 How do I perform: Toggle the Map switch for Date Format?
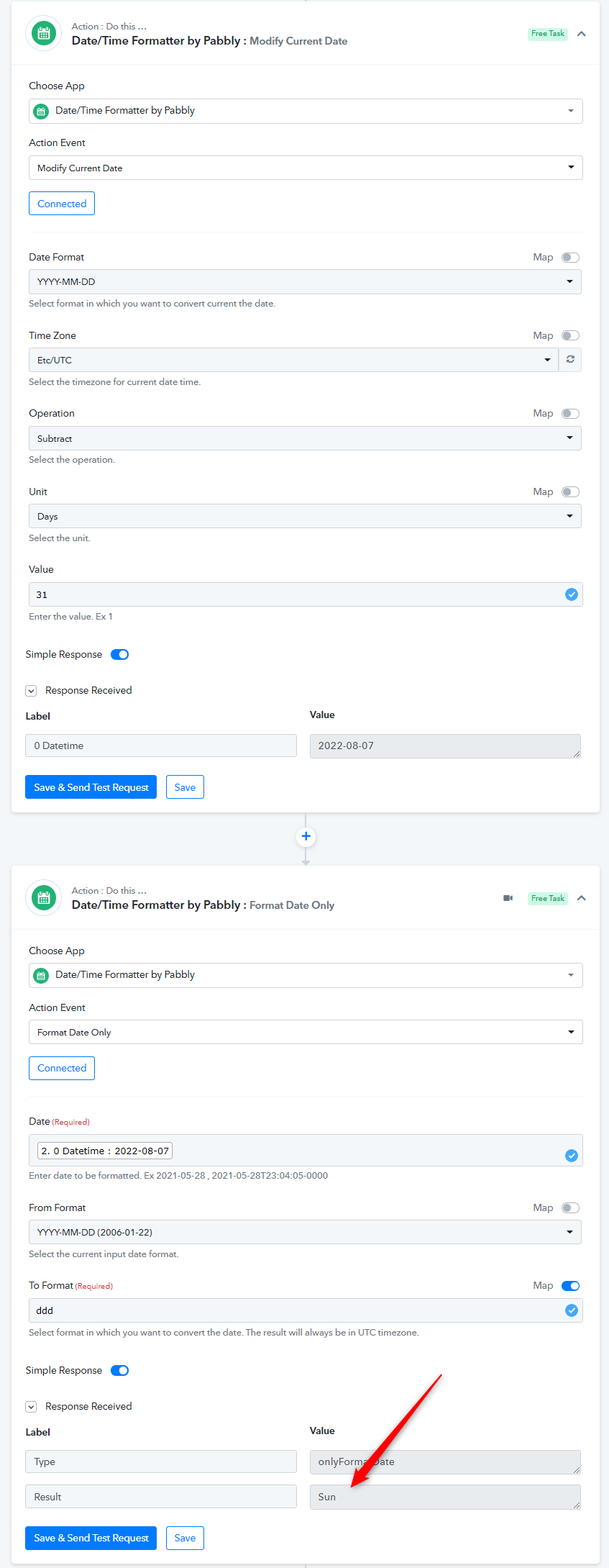pos(571,258)
